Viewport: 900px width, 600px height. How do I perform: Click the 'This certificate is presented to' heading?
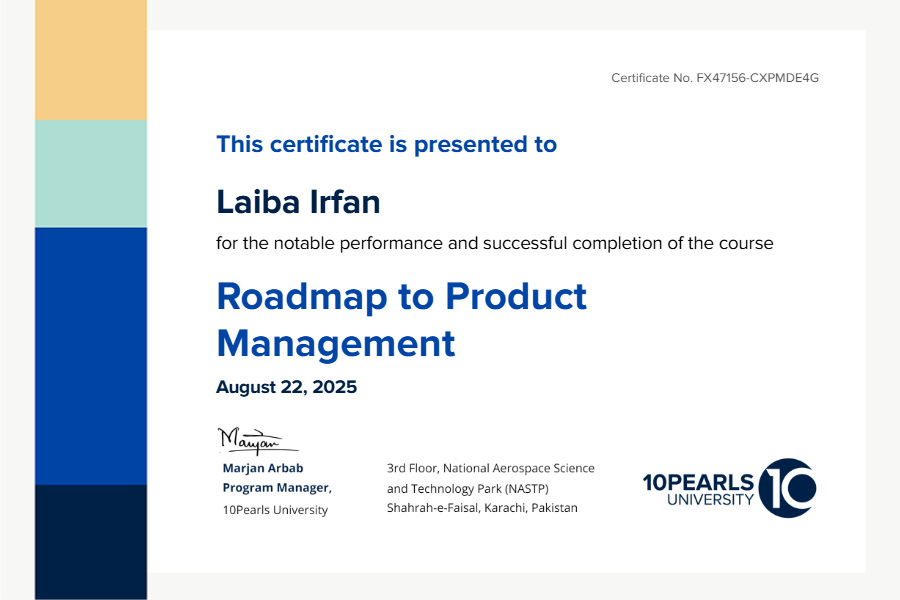click(386, 144)
